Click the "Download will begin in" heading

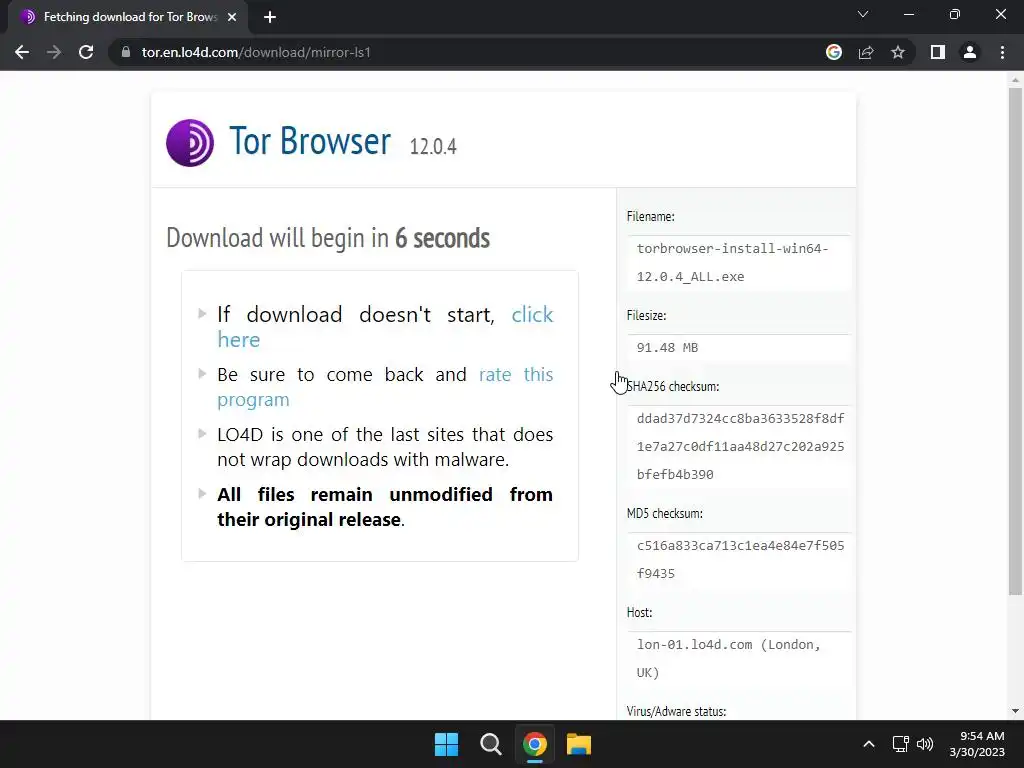pos(328,238)
